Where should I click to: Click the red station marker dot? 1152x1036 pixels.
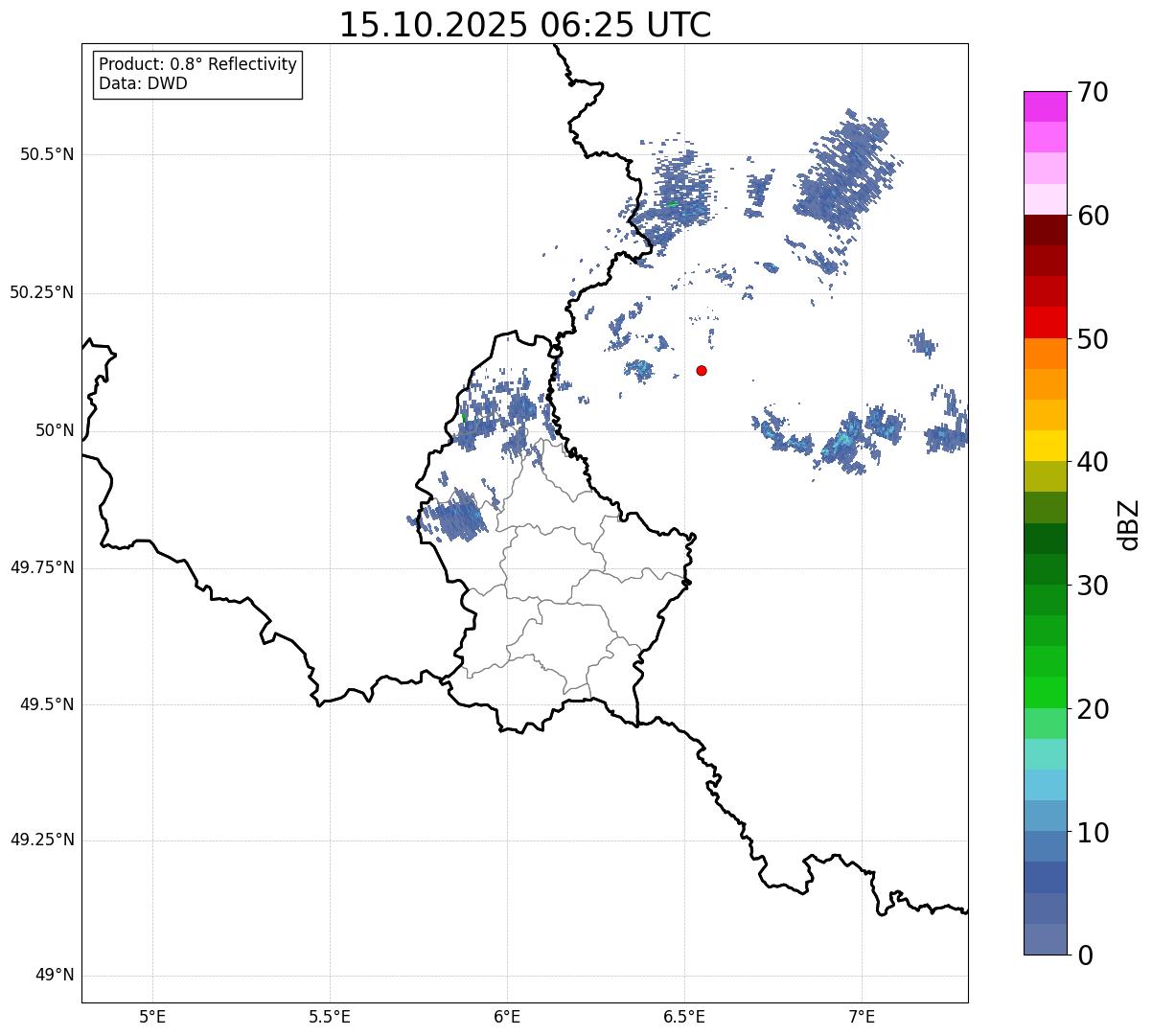[702, 370]
